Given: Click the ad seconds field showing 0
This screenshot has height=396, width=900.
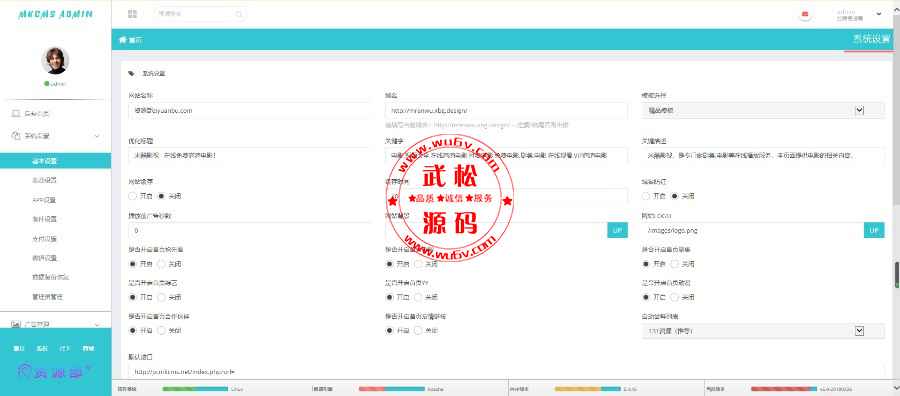Looking at the screenshot, I should coord(250,230).
